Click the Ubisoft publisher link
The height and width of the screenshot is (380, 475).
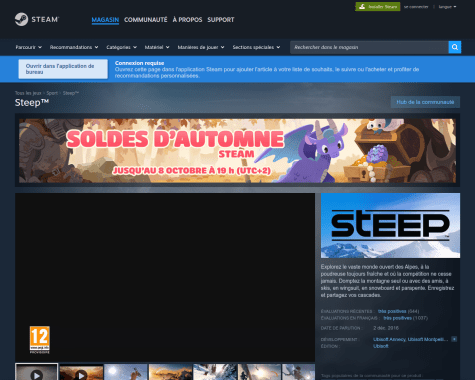381,346
